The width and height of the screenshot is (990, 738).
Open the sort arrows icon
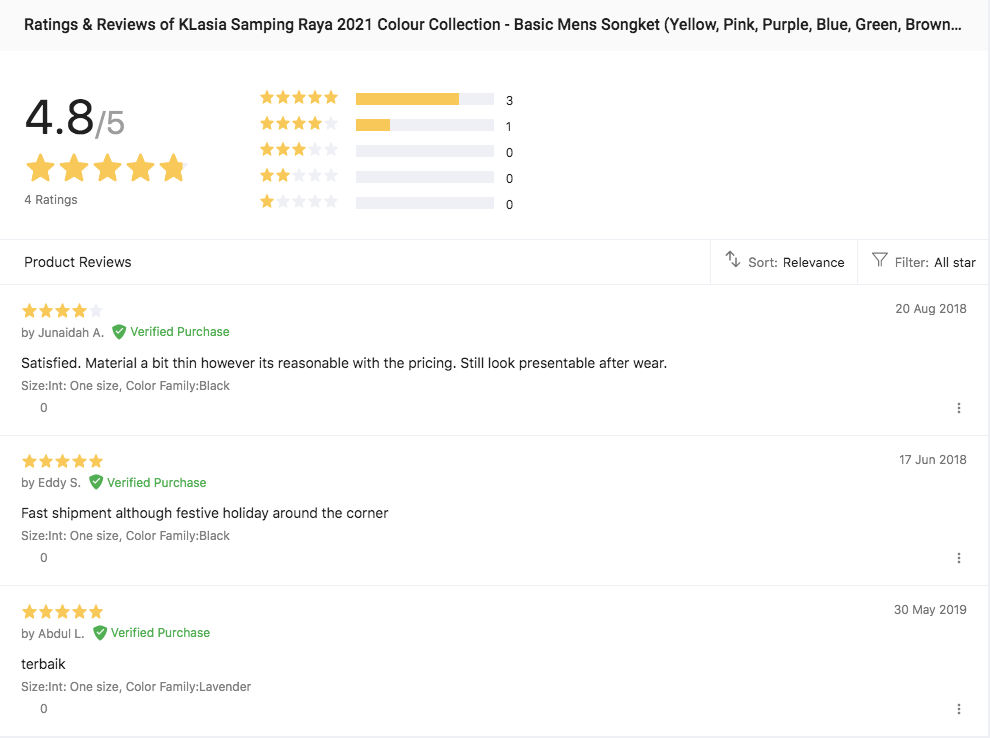coord(732,259)
